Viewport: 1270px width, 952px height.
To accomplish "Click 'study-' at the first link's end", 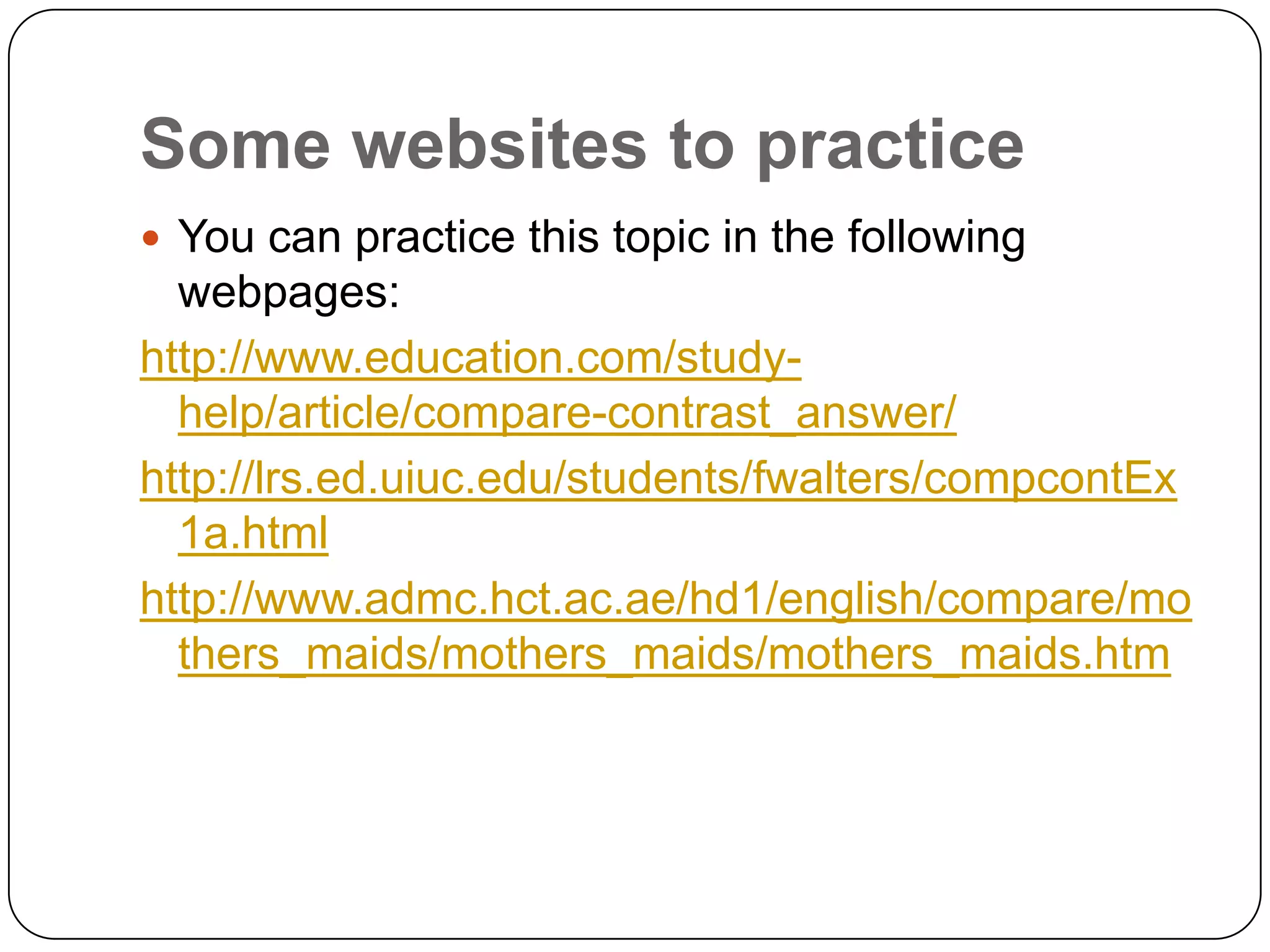I will 739,358.
